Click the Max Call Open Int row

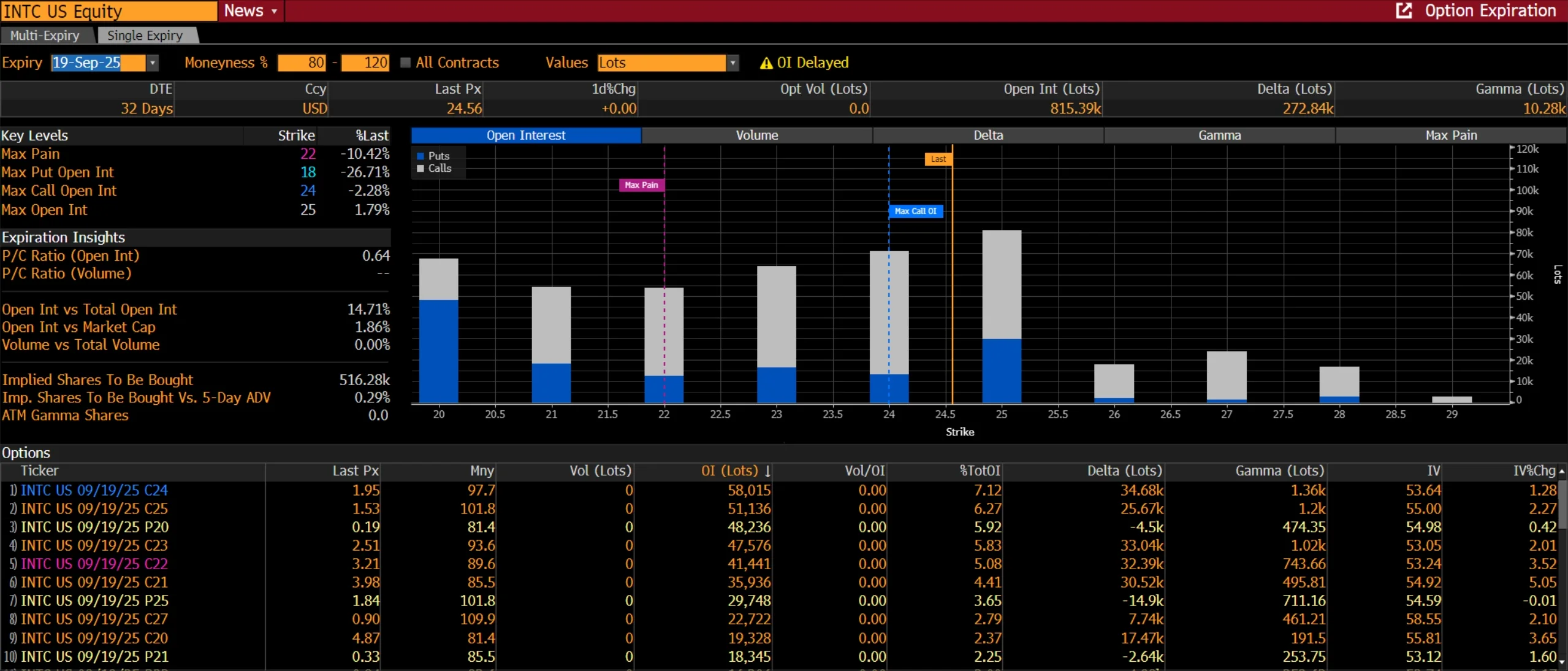tap(196, 191)
